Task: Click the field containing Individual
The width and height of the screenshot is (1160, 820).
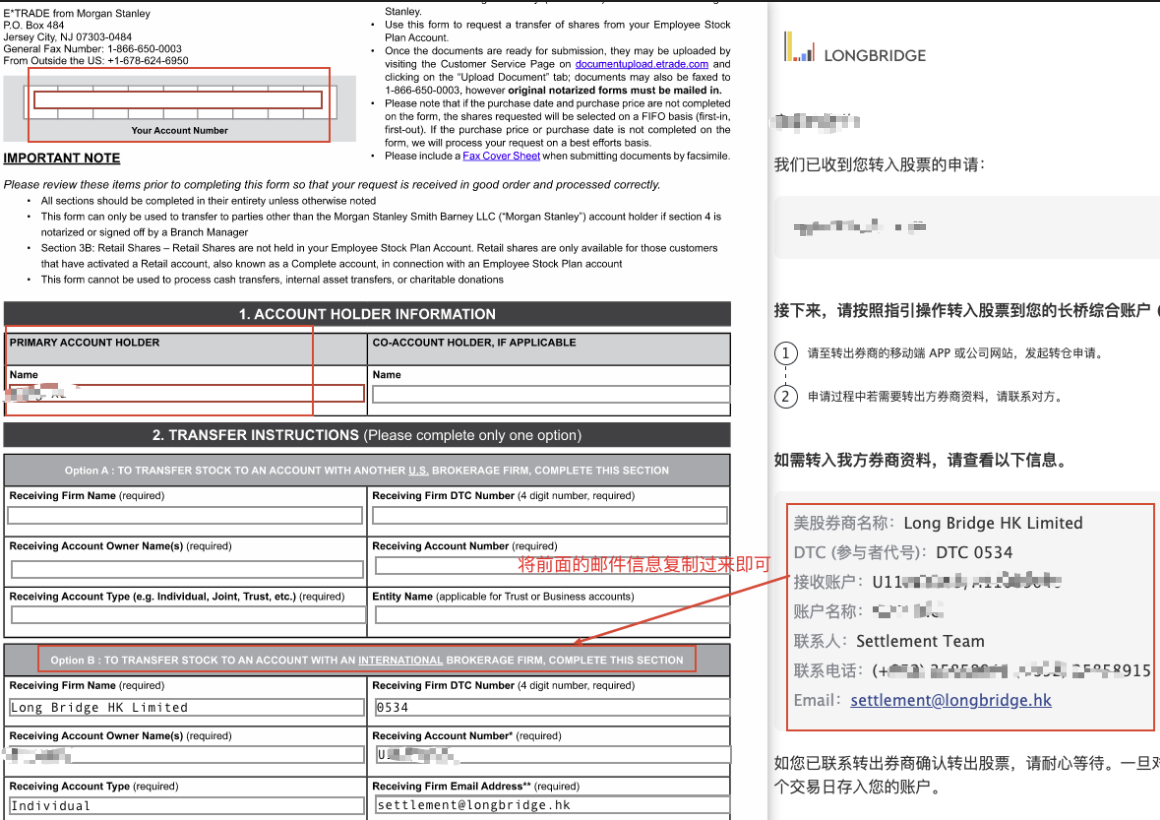Action: pyautogui.click(x=186, y=806)
